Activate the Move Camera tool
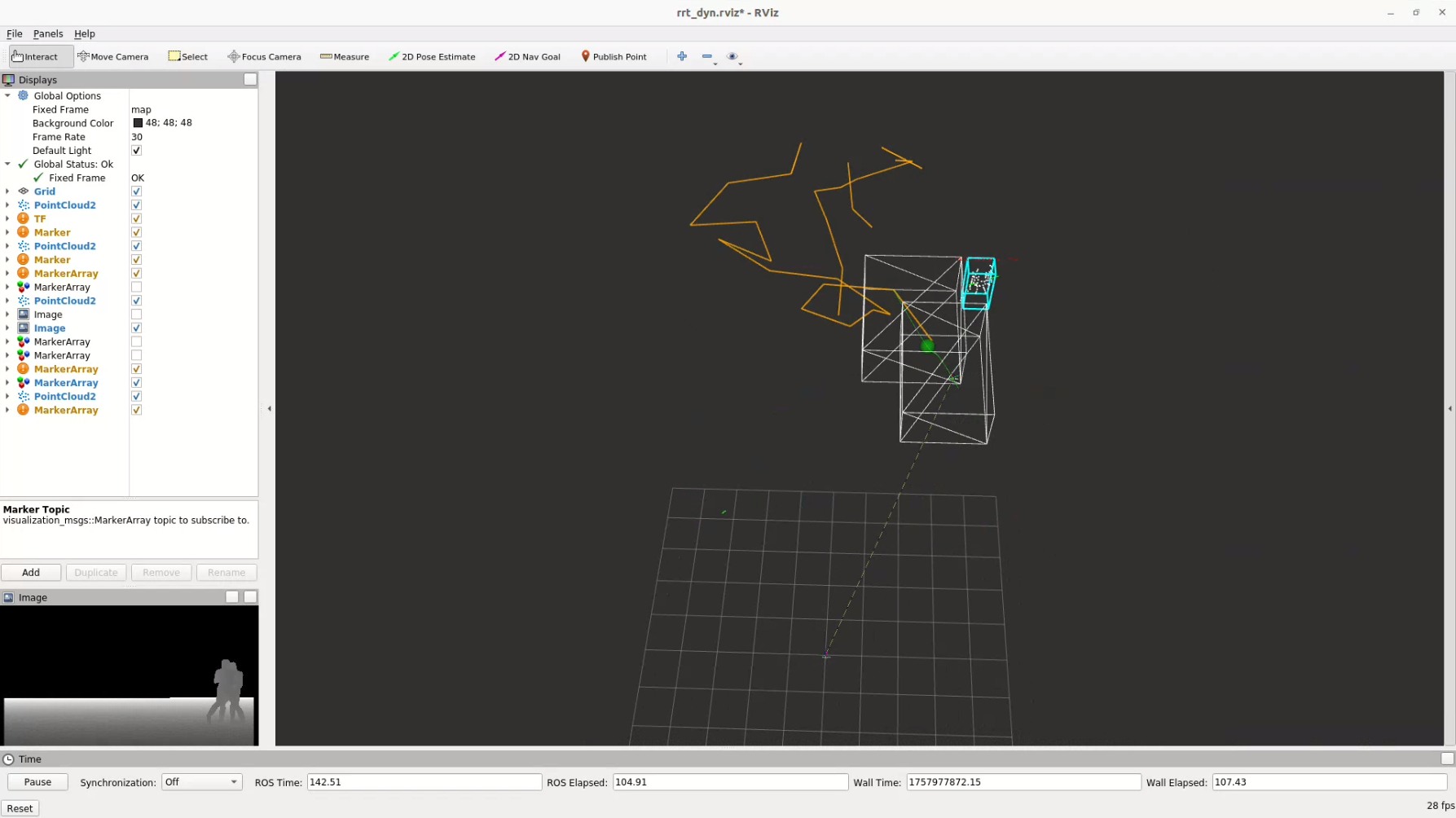The image size is (1456, 818). 113,57
